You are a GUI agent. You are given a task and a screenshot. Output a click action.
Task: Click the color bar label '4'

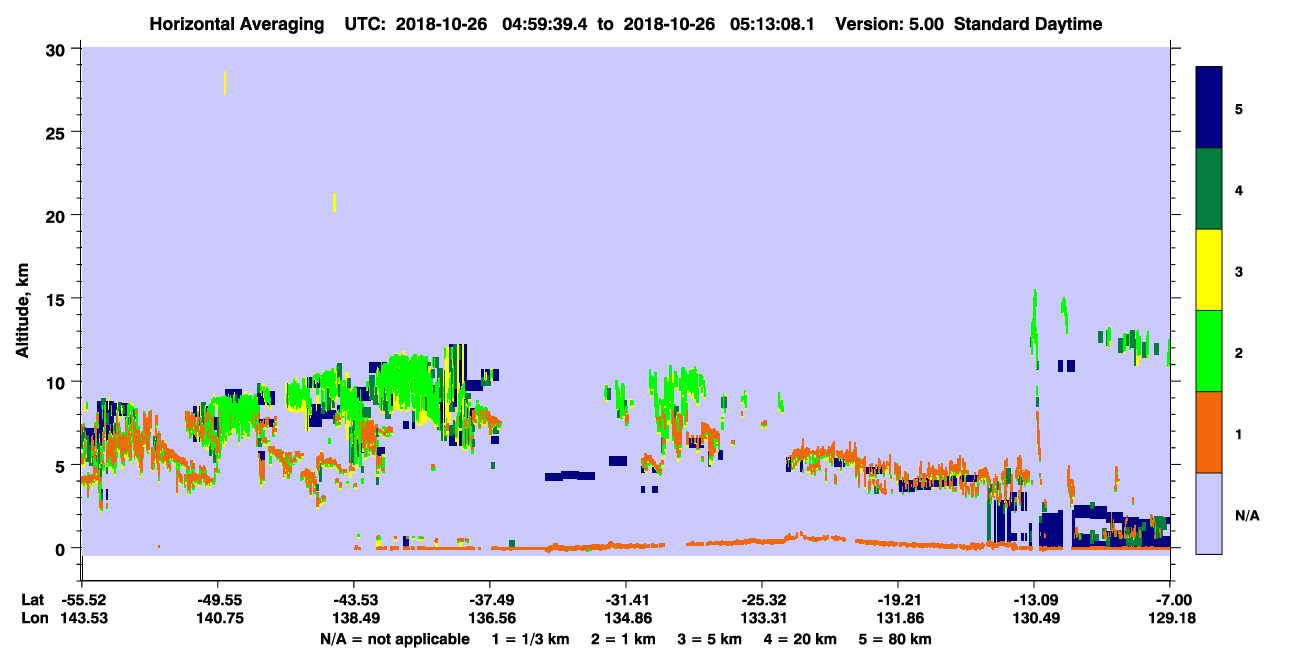click(x=1239, y=190)
